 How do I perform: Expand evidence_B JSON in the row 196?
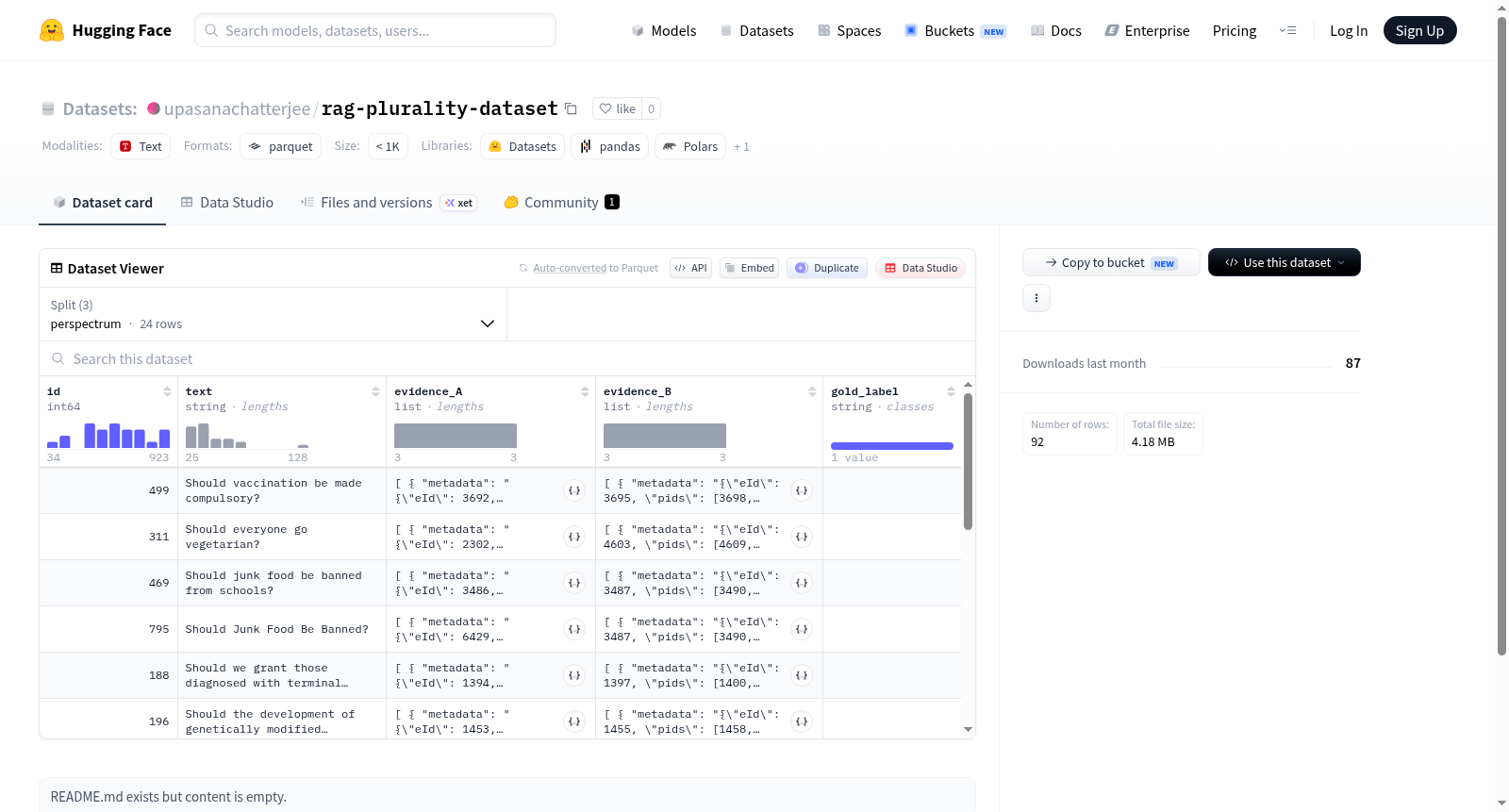tap(802, 721)
